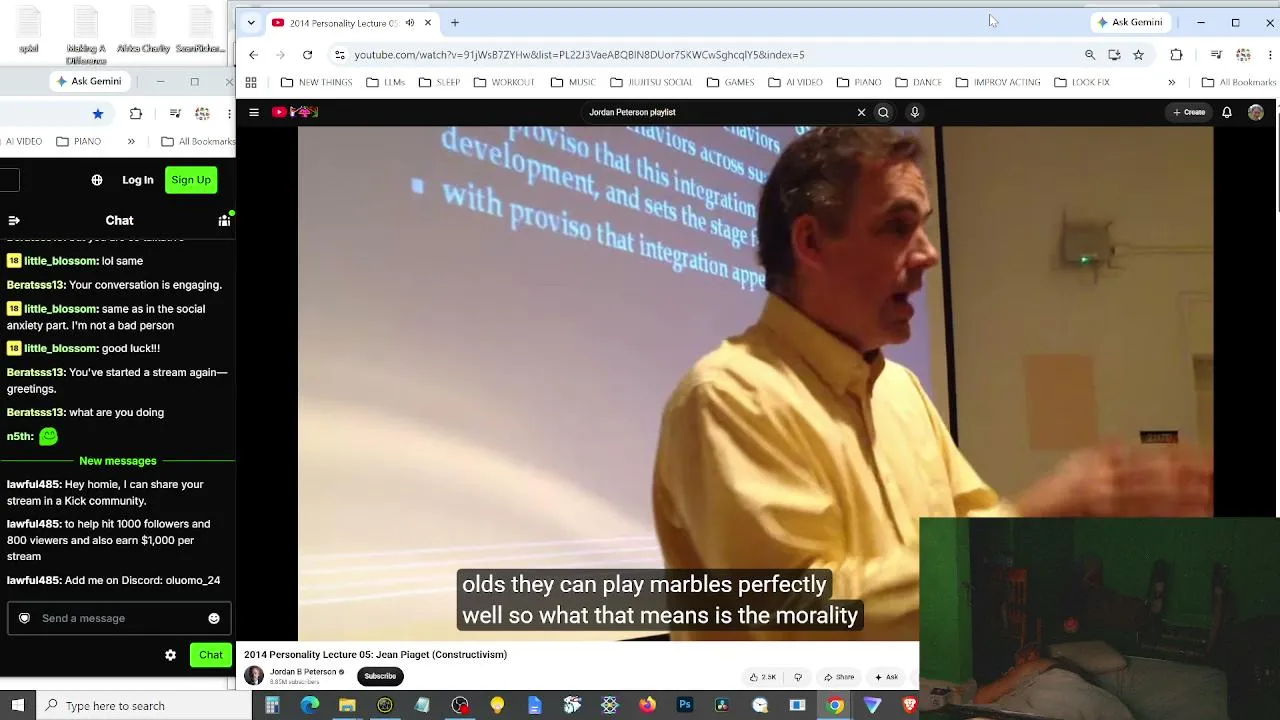Open the Kick emote picker smiley
The image size is (1280, 720).
[214, 618]
